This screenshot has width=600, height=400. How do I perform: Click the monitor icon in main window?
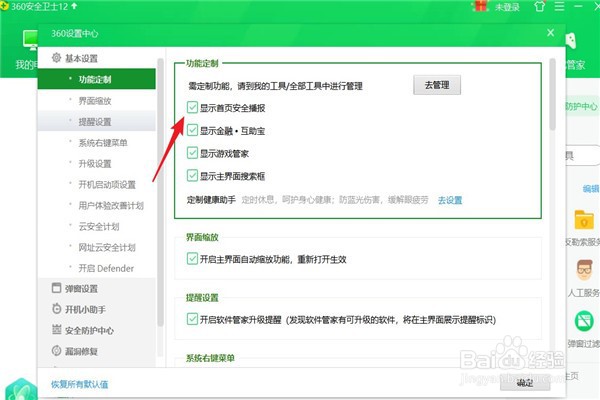pyautogui.click(x=31, y=40)
